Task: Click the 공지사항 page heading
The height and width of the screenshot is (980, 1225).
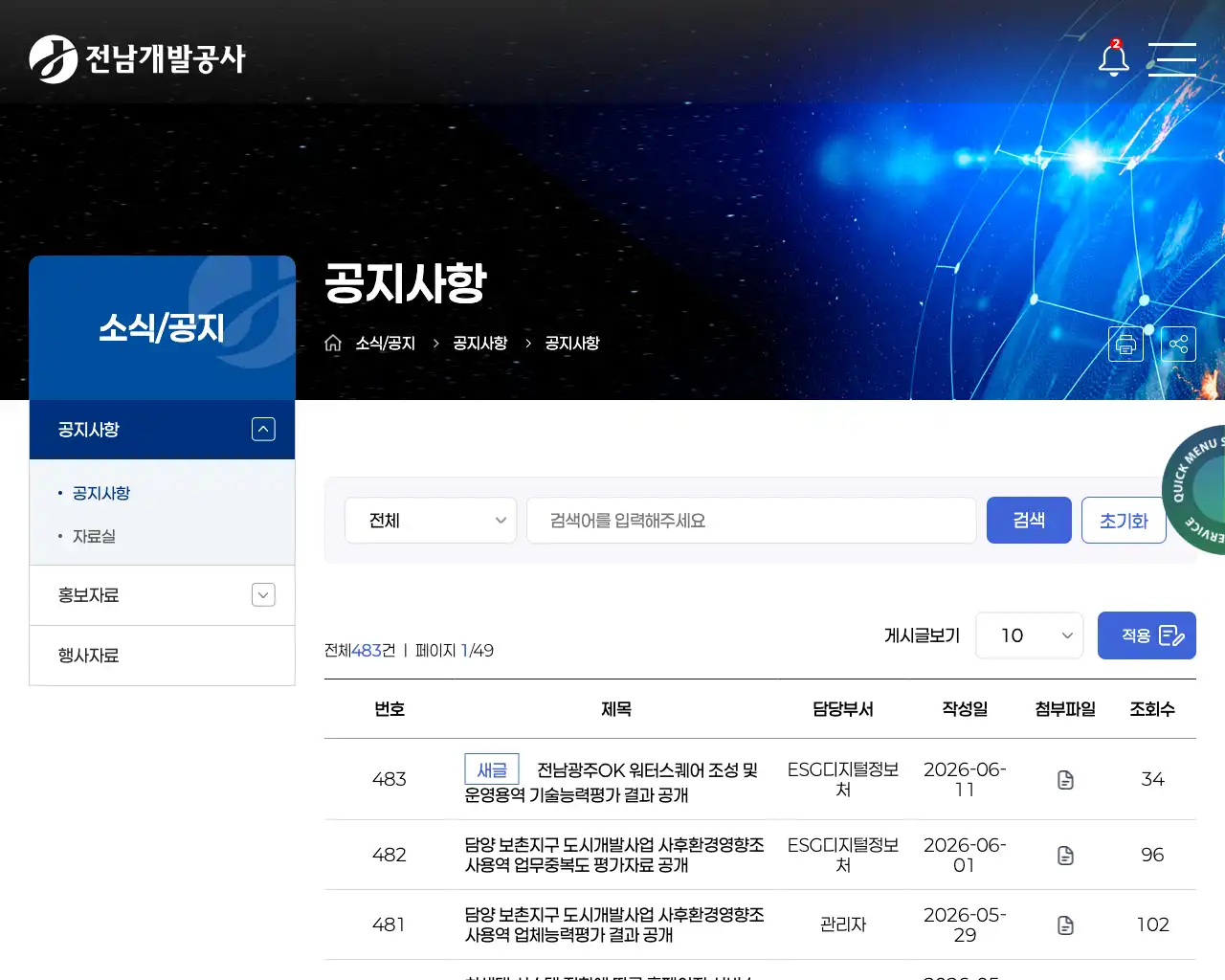Action: click(406, 283)
